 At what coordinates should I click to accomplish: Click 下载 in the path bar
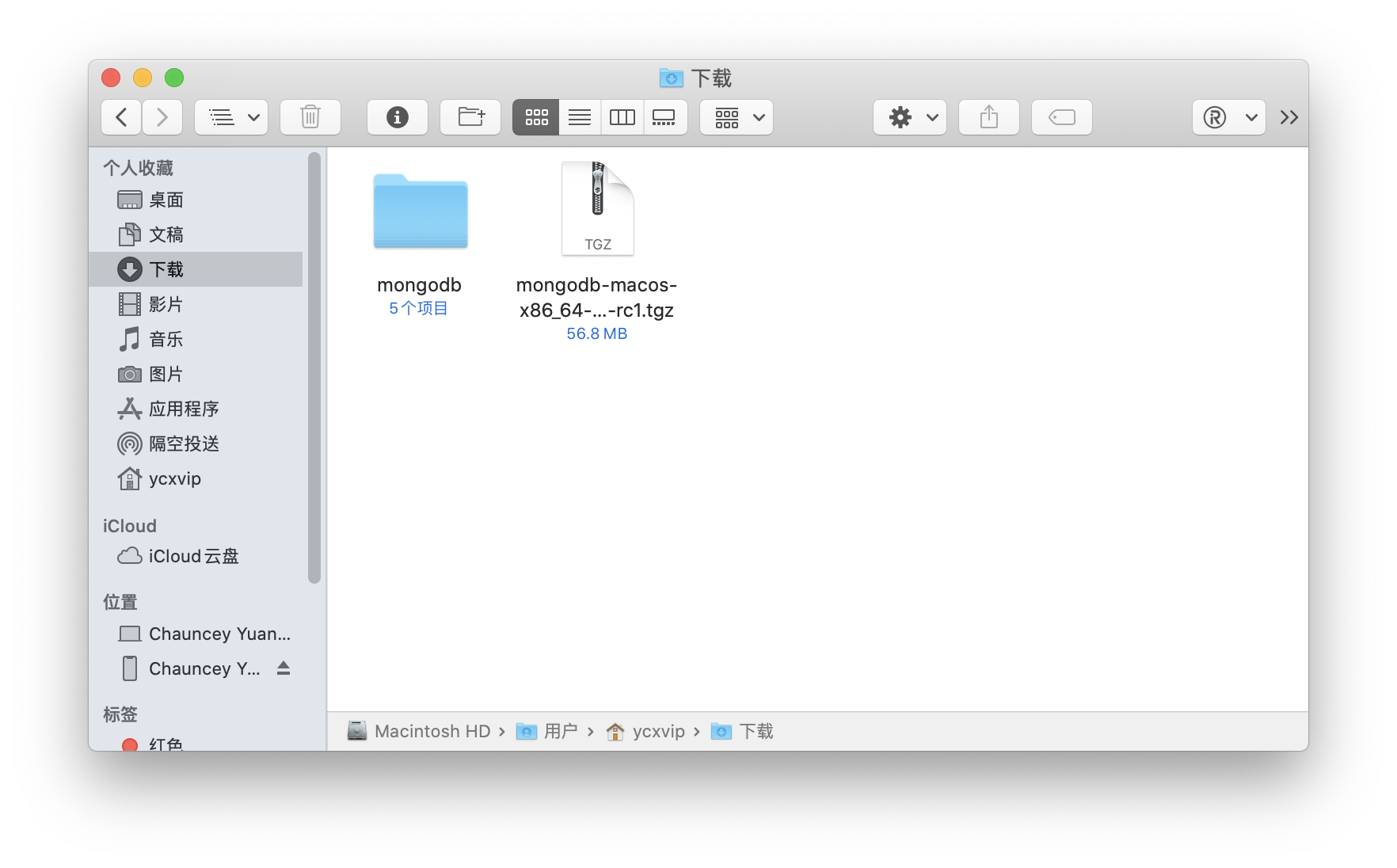click(x=742, y=731)
